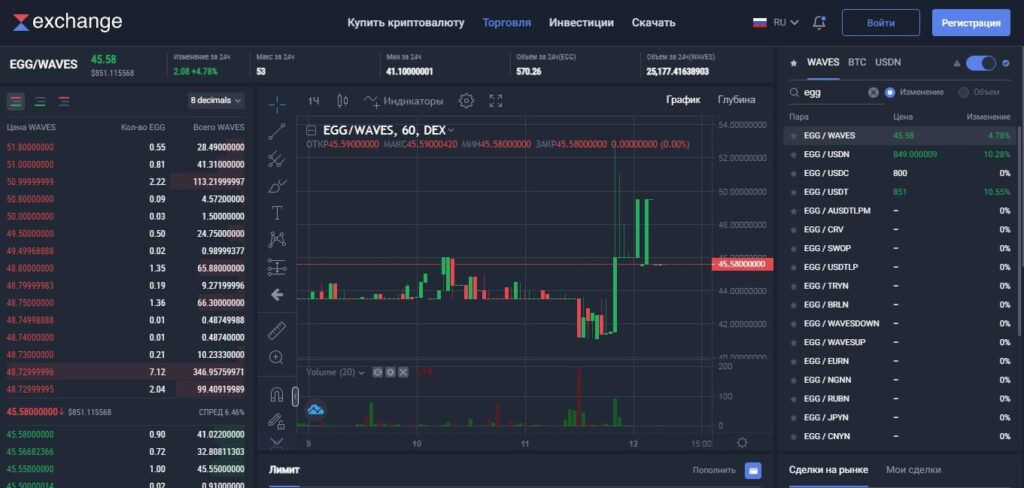Select the text annotation tool
The height and width of the screenshot is (488, 1024).
coord(277,213)
